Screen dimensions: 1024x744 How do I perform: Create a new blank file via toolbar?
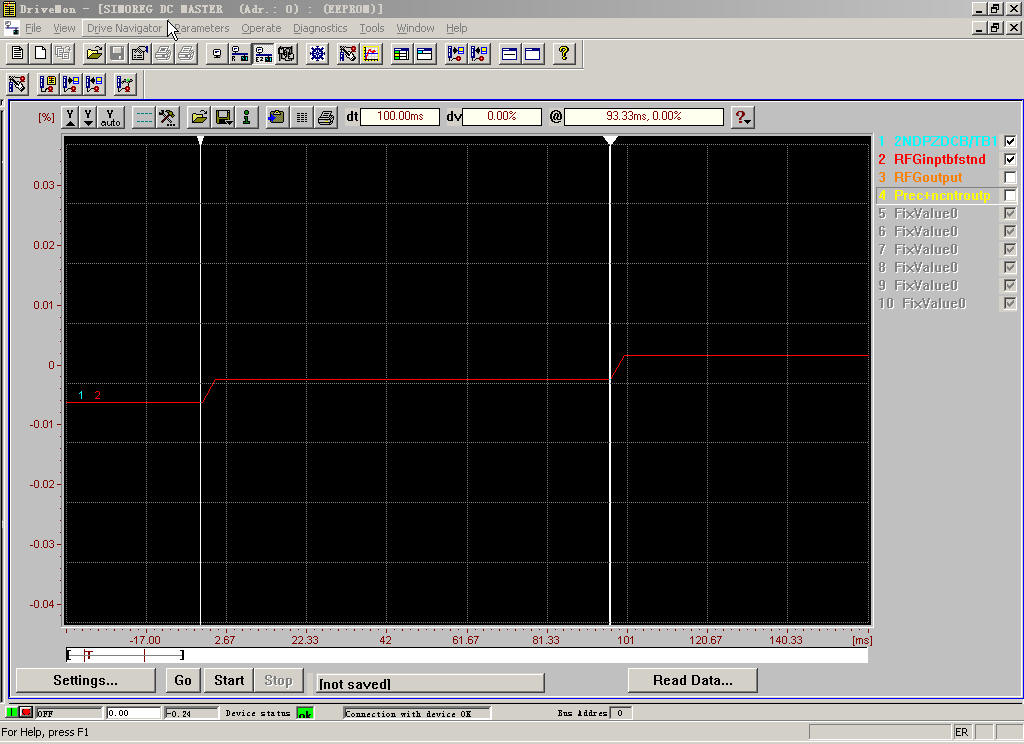(40, 54)
